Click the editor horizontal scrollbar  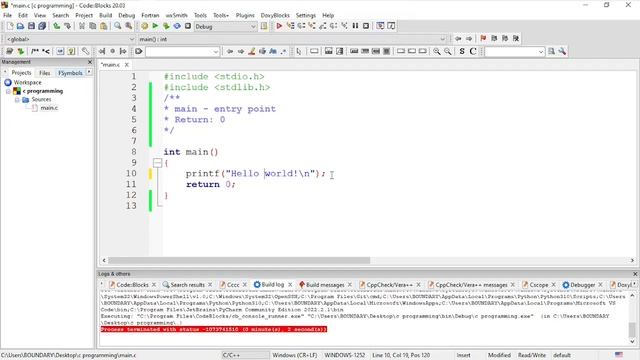coord(239,260)
